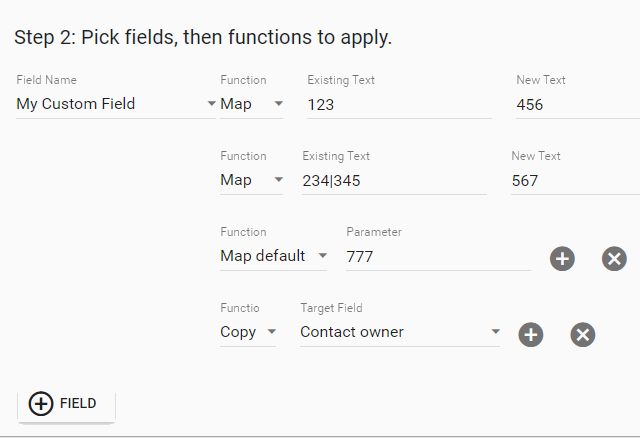Open the Contact owner target field dropdown

coord(400,332)
